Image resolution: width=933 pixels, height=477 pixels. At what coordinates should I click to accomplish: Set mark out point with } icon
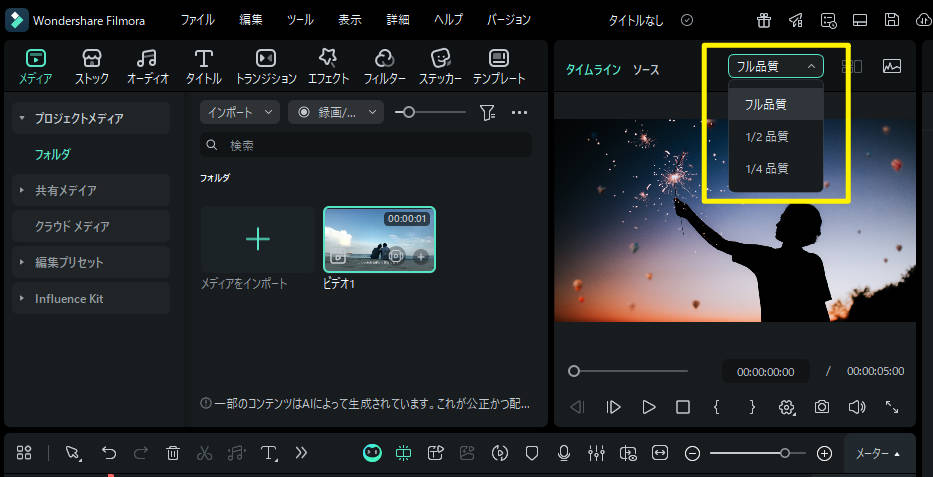pos(752,407)
